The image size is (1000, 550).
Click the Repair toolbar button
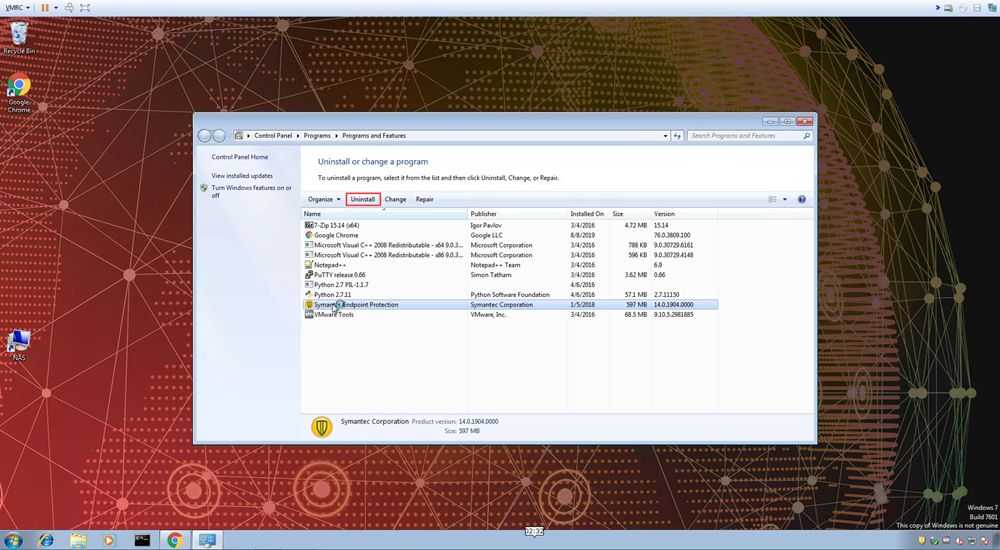tap(424, 199)
